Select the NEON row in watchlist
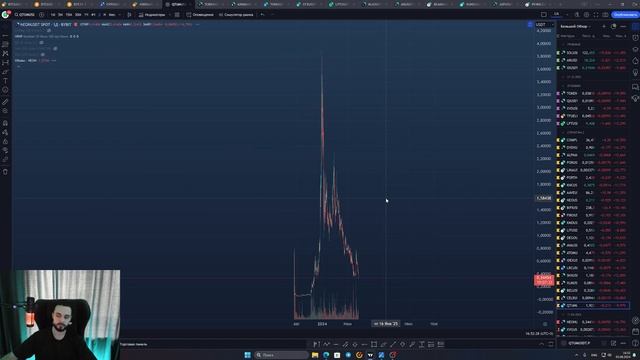Screen dimensions: 640x360 pos(593,322)
